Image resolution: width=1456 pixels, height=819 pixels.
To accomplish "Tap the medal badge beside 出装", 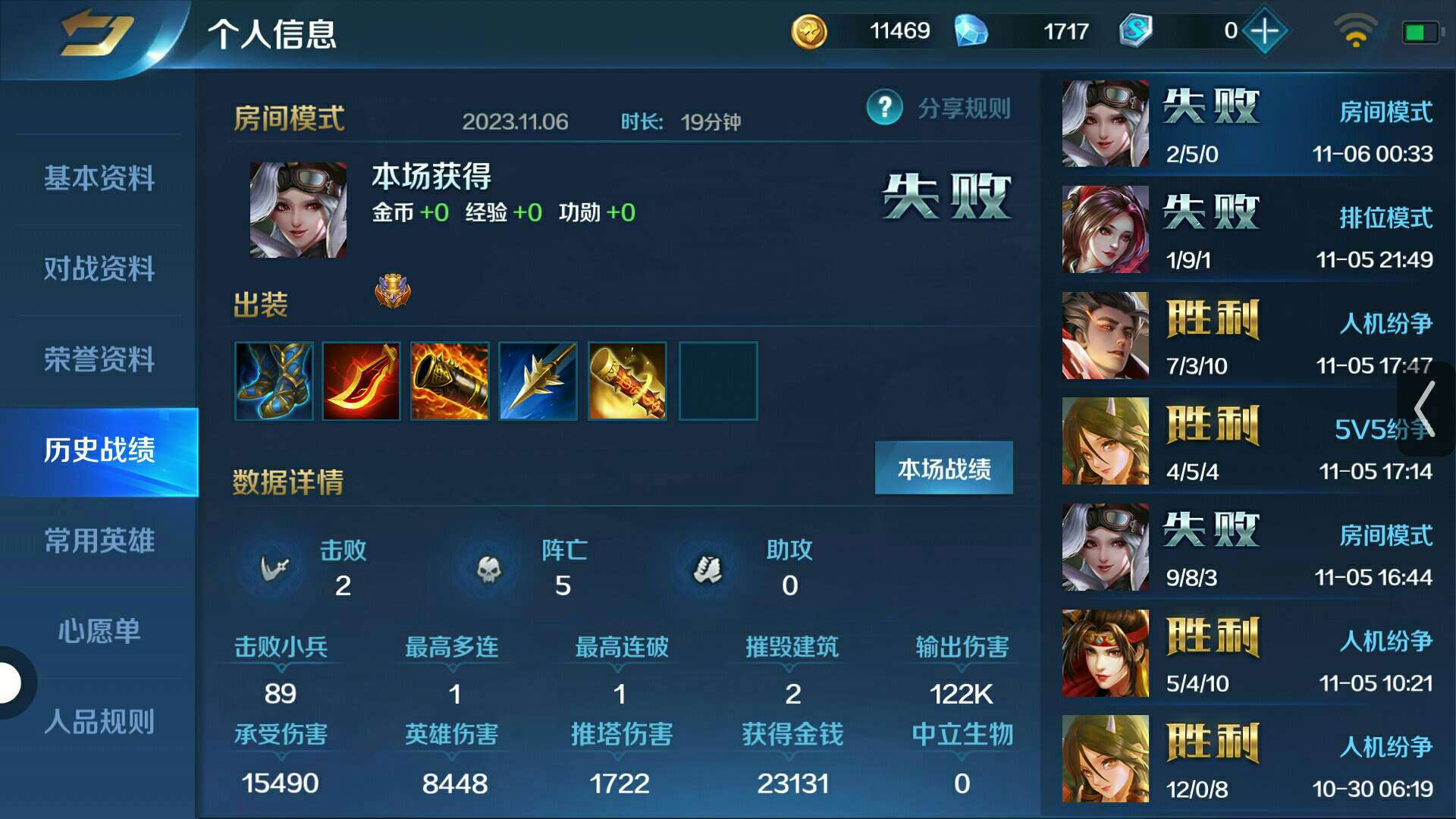I will point(393,290).
